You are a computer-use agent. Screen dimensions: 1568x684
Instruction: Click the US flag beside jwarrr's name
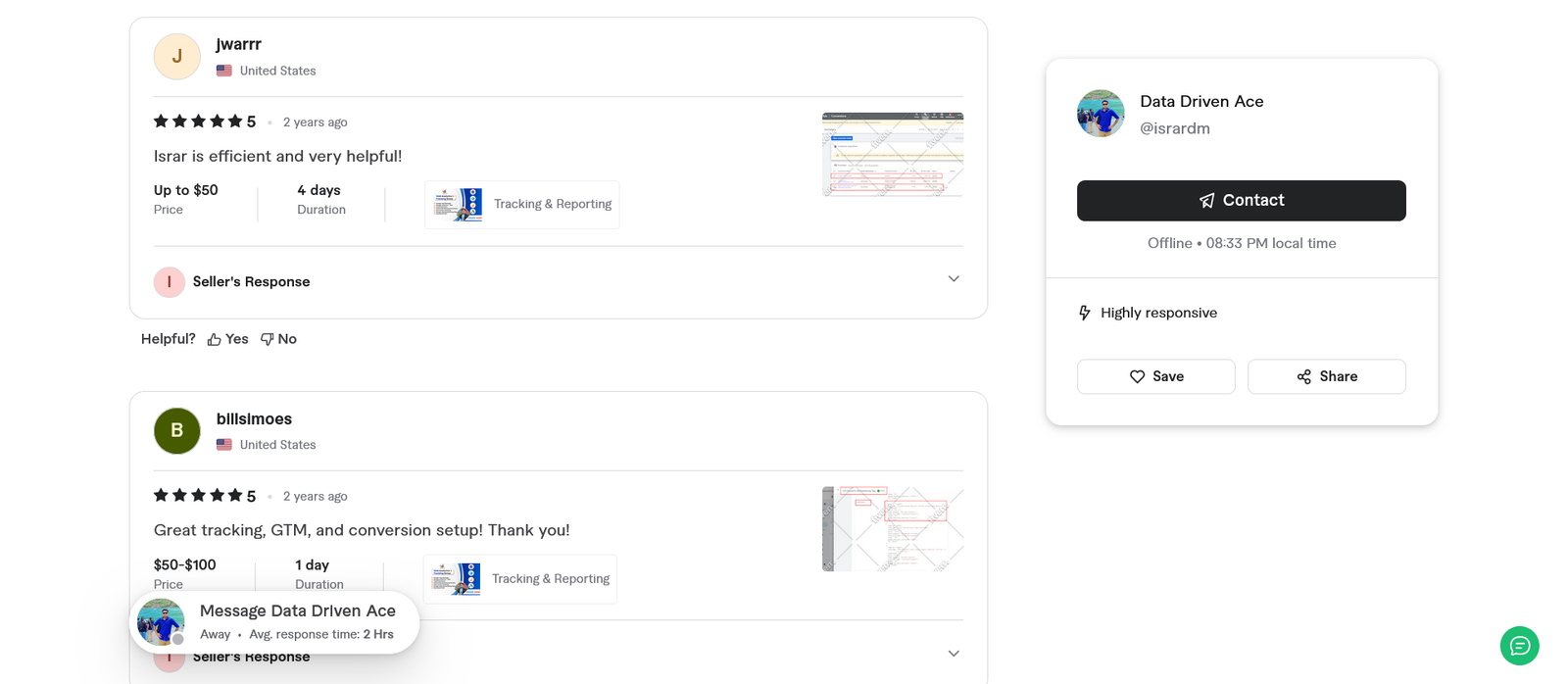(223, 70)
